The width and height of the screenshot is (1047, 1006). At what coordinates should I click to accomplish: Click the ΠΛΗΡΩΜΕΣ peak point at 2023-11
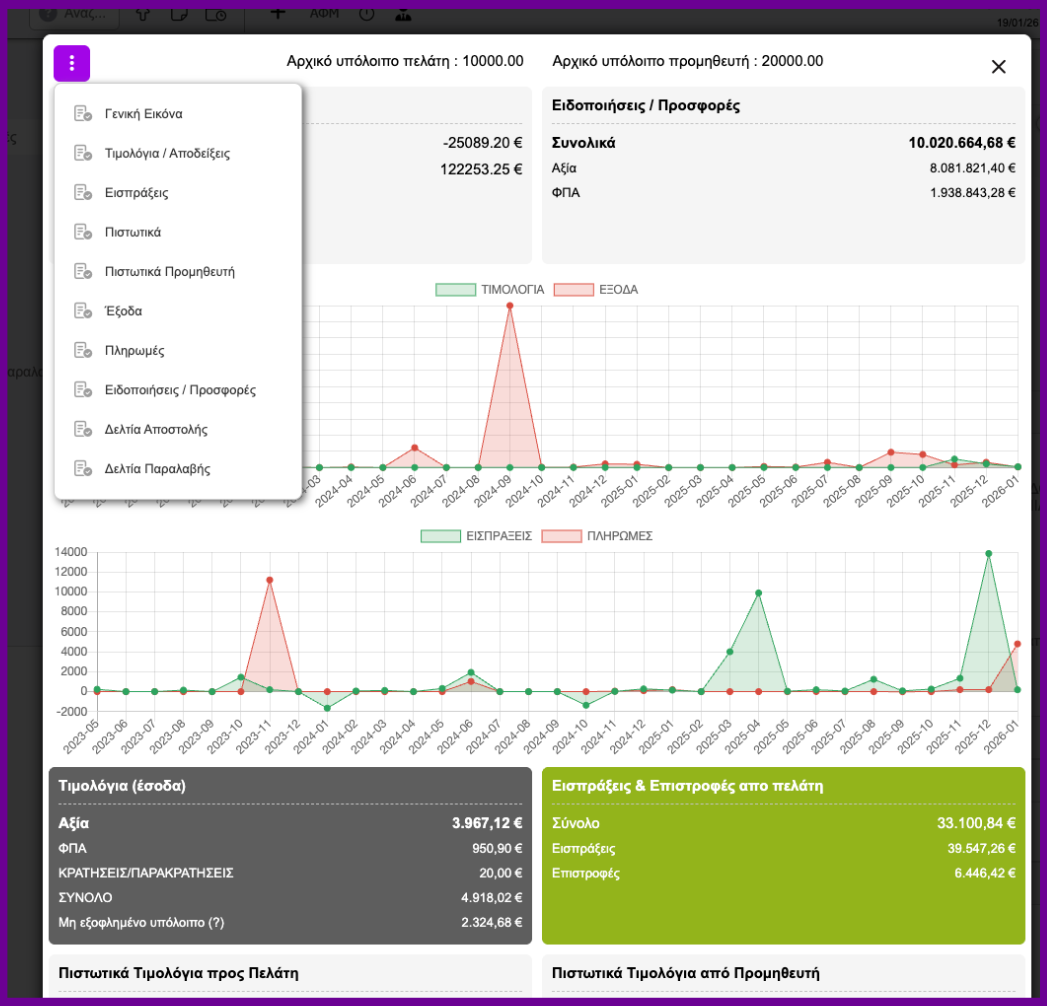[x=269, y=580]
